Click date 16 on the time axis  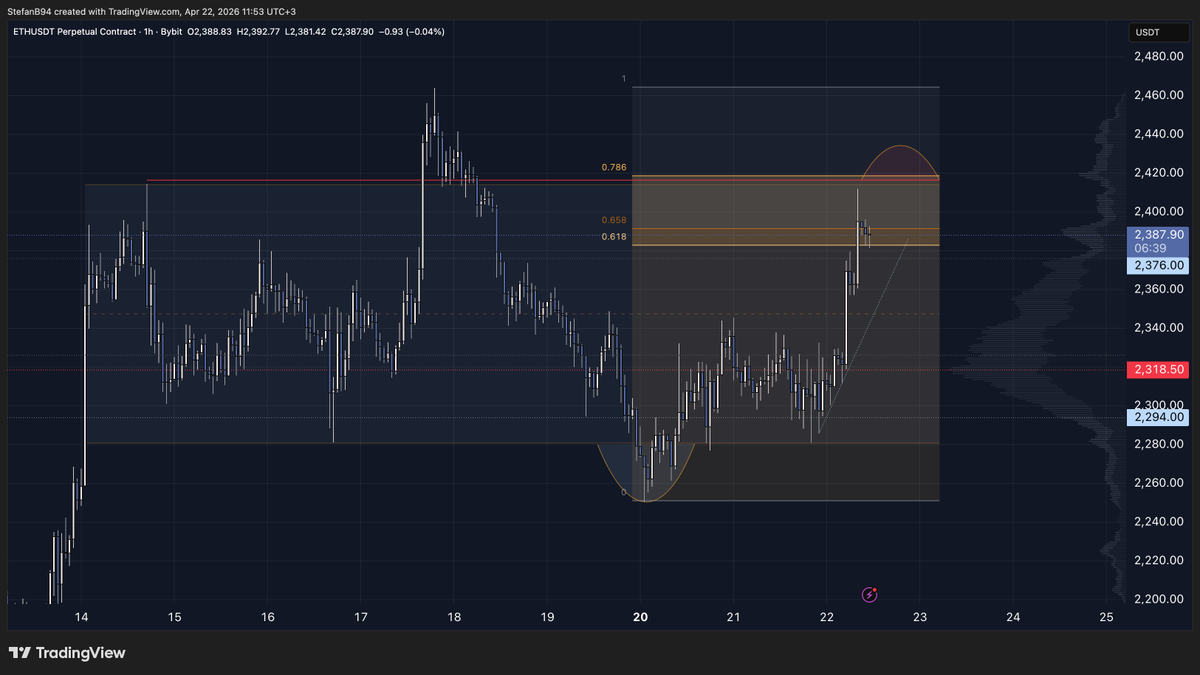coord(267,618)
